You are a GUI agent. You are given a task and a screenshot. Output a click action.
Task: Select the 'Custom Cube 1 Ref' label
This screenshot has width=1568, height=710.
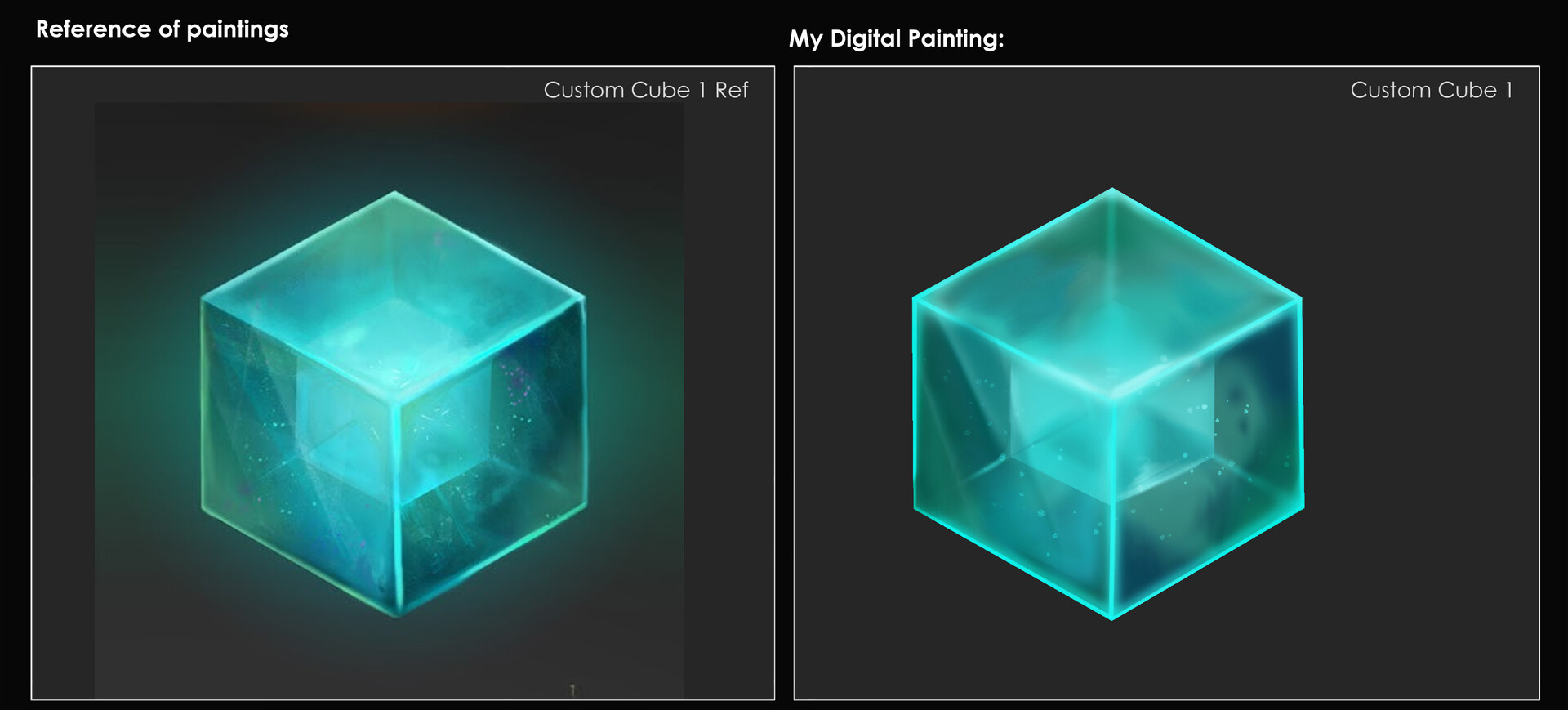pos(646,90)
